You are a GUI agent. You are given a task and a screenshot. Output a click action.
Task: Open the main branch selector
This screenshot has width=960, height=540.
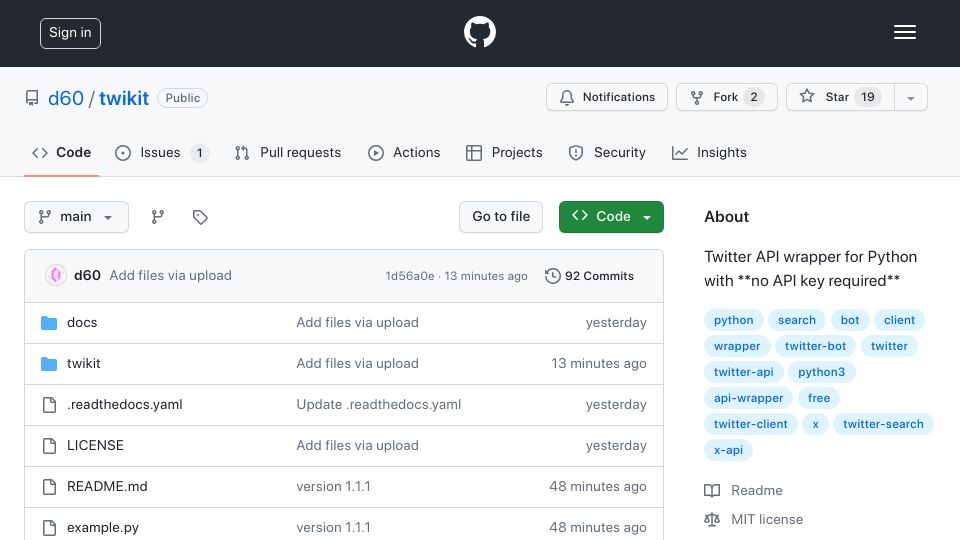tap(77, 217)
